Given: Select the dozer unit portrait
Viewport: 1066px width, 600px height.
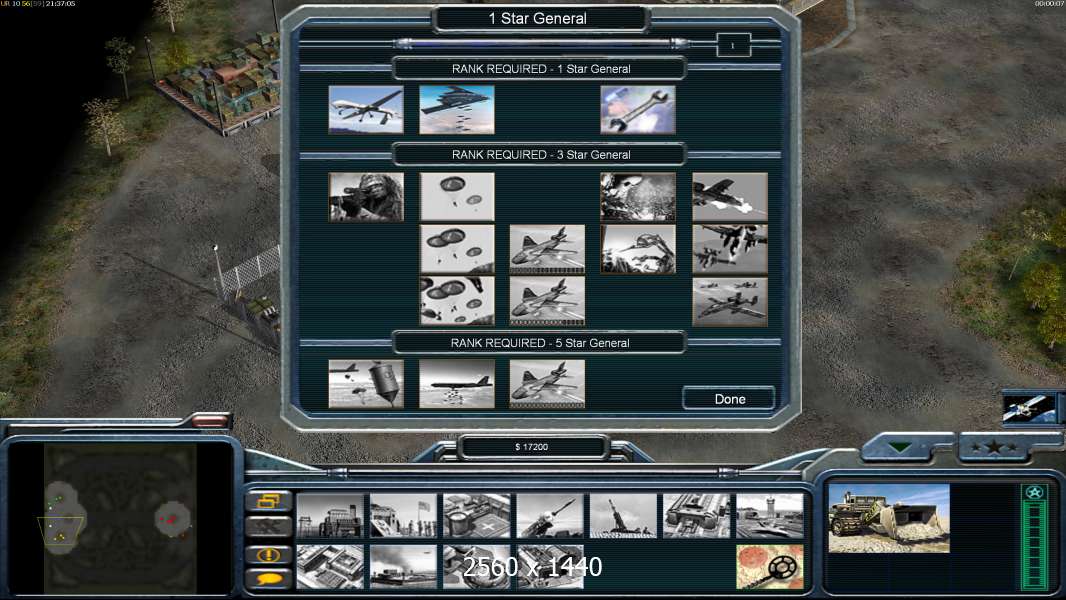Looking at the screenshot, I should [x=889, y=518].
